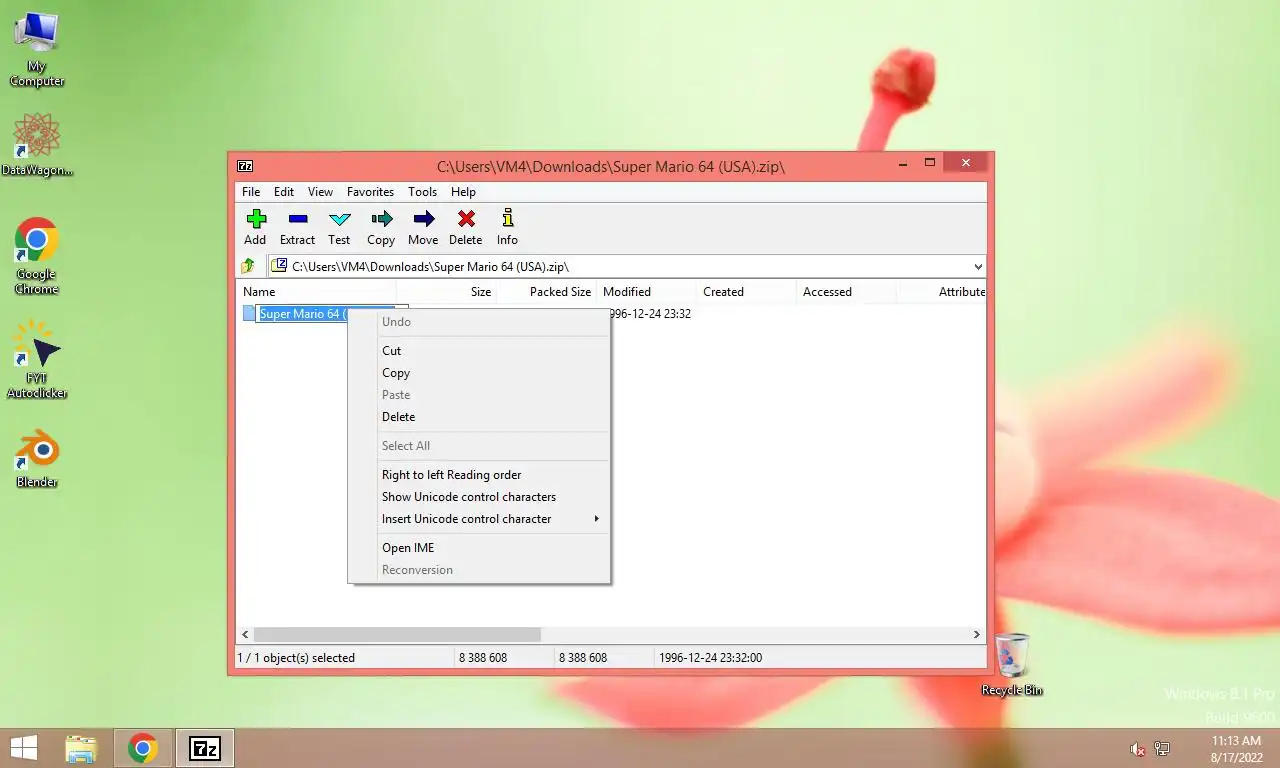Open the View menu
The width and height of the screenshot is (1280, 768).
pos(320,192)
